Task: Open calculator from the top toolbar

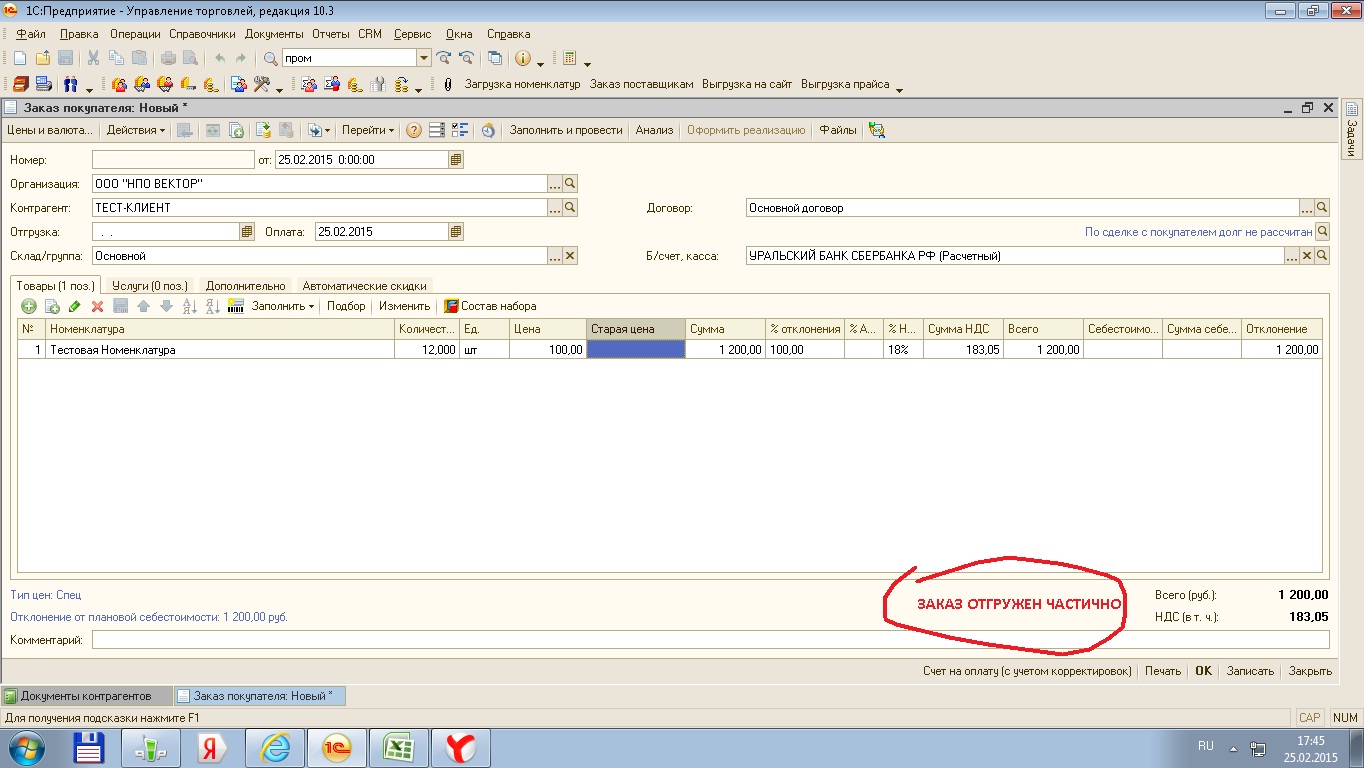Action: pyautogui.click(x=569, y=58)
